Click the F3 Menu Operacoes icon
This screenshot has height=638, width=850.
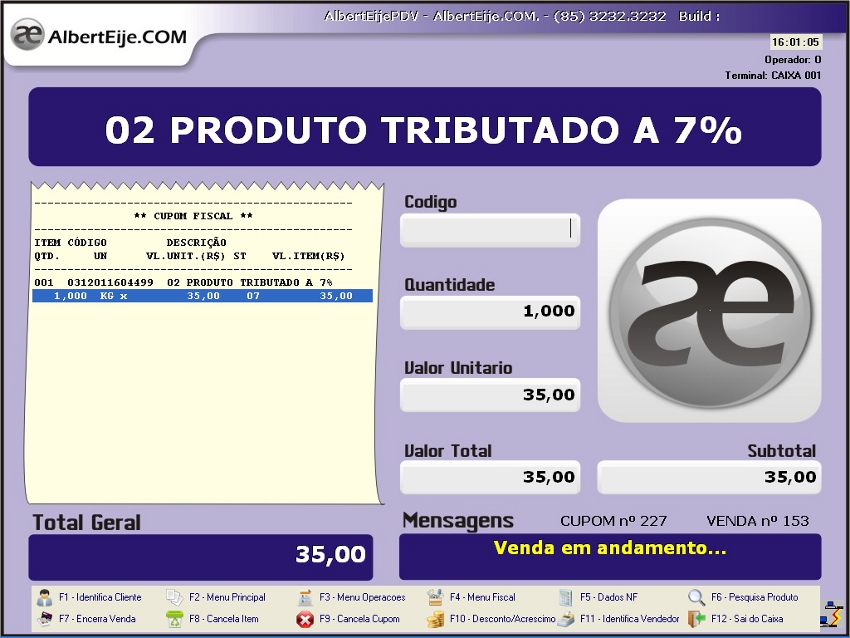305,597
